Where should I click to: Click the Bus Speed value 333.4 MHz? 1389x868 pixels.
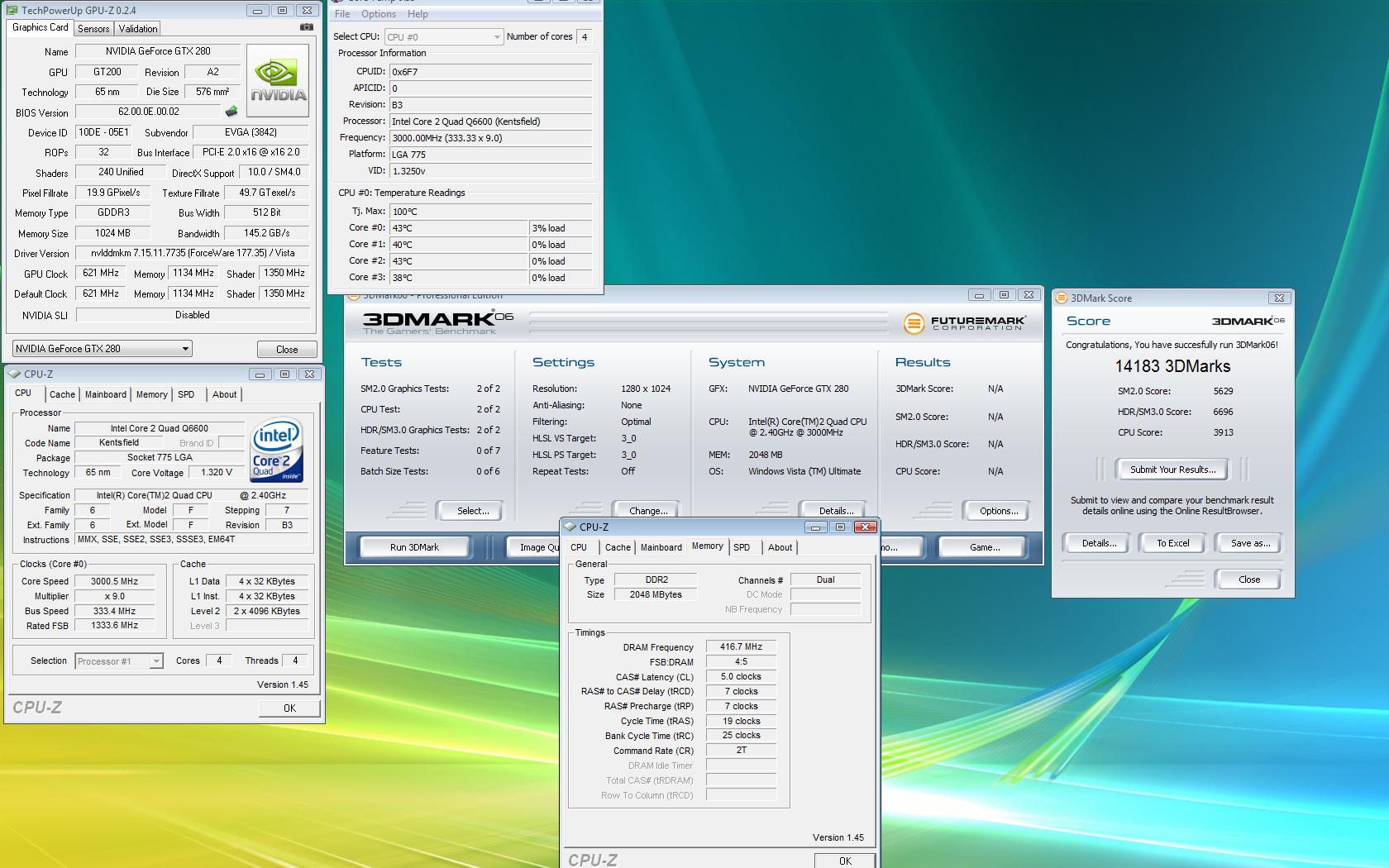pos(115,611)
